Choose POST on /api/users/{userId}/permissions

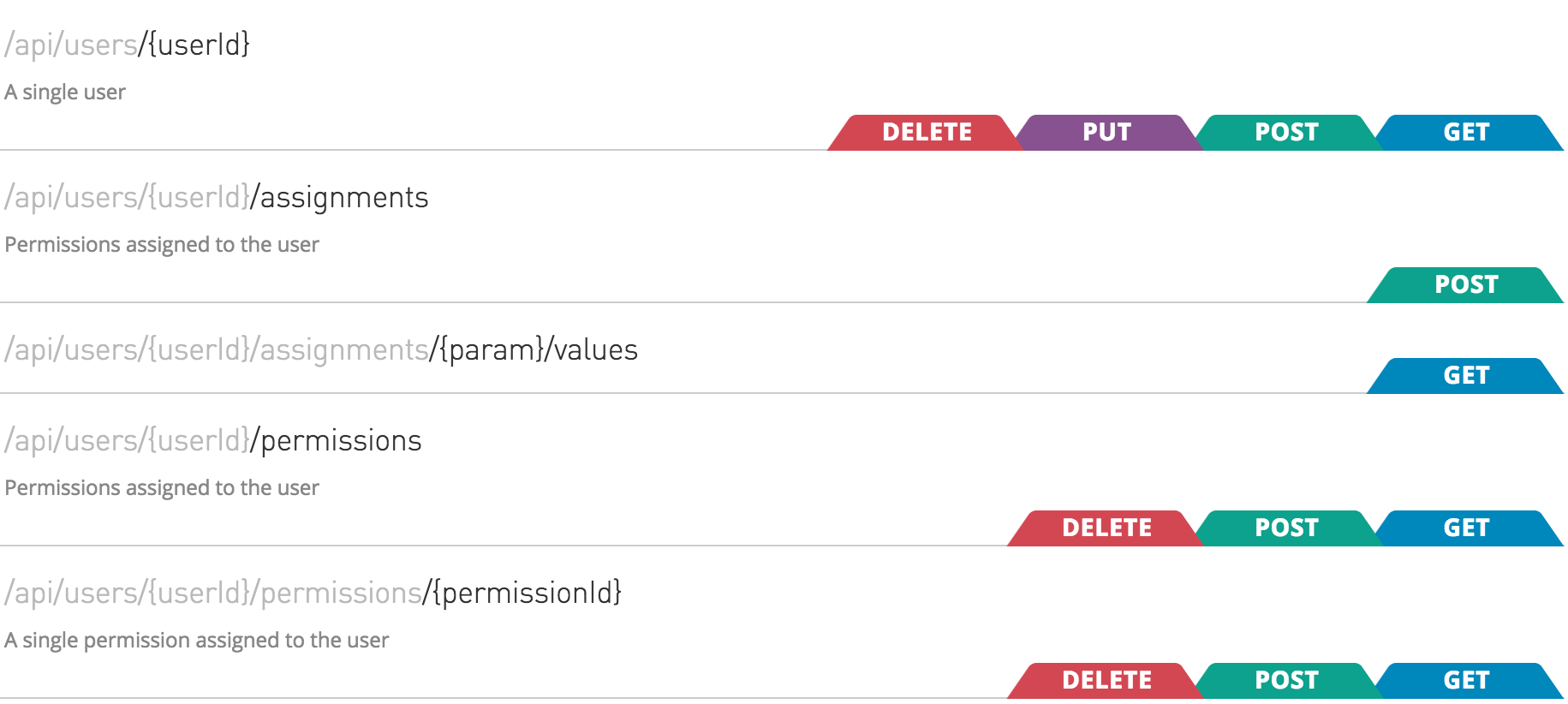[1286, 527]
